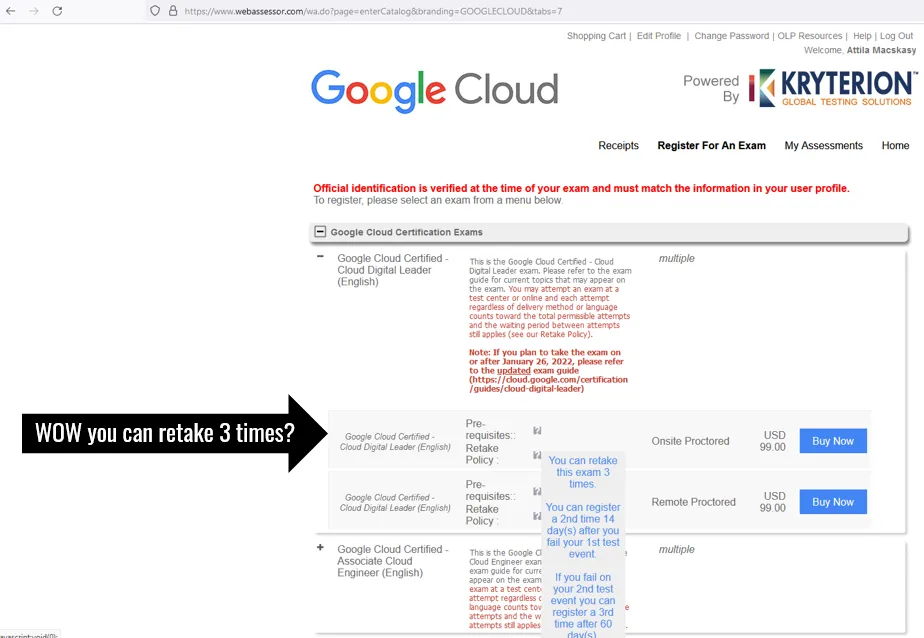Click the USD 99.00 price in Onsite row
924x638 pixels.
coord(773,441)
